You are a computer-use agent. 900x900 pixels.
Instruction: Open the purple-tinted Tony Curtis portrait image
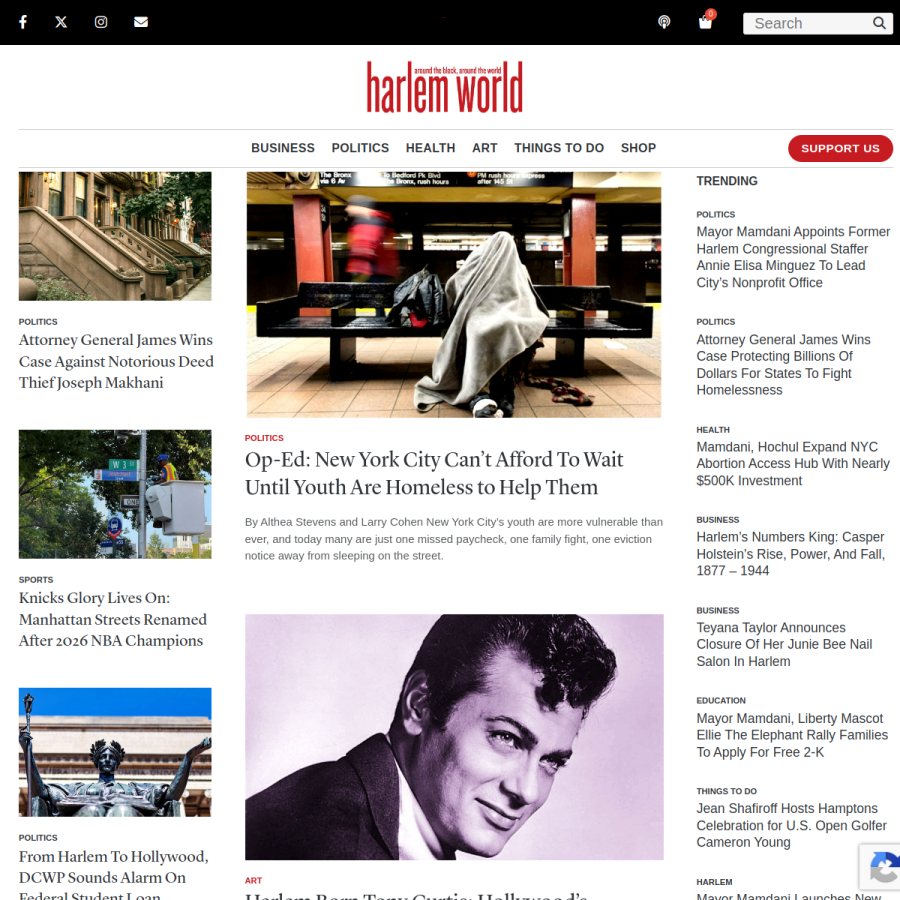(x=454, y=737)
